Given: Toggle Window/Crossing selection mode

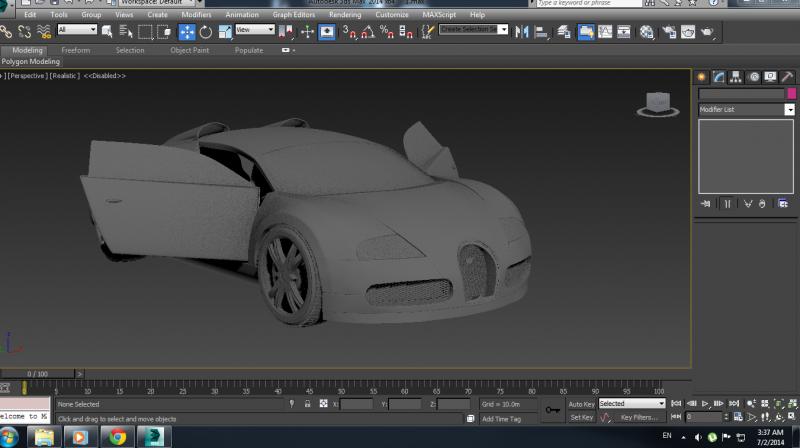Looking at the screenshot, I should pos(164,32).
